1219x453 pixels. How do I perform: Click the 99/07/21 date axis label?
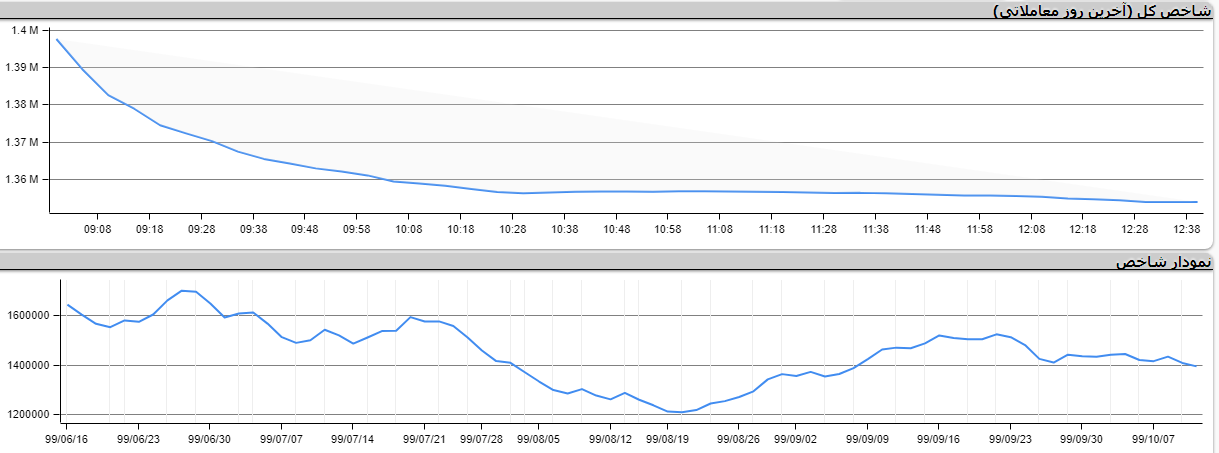426,438
